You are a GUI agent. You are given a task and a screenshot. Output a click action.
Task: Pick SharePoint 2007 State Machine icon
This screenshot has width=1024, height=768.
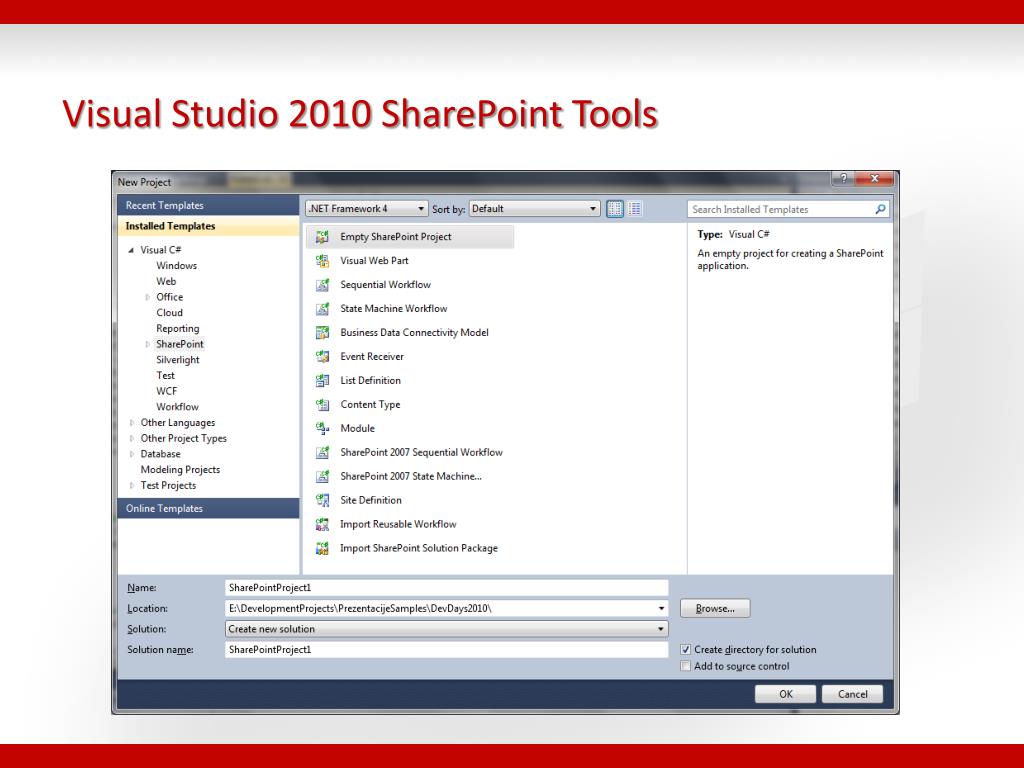(x=322, y=477)
